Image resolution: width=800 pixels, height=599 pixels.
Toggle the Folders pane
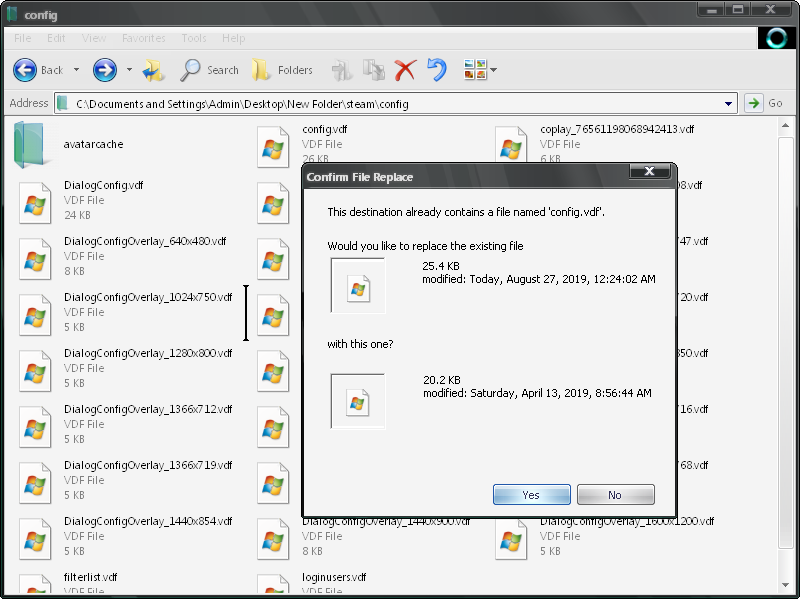275,70
